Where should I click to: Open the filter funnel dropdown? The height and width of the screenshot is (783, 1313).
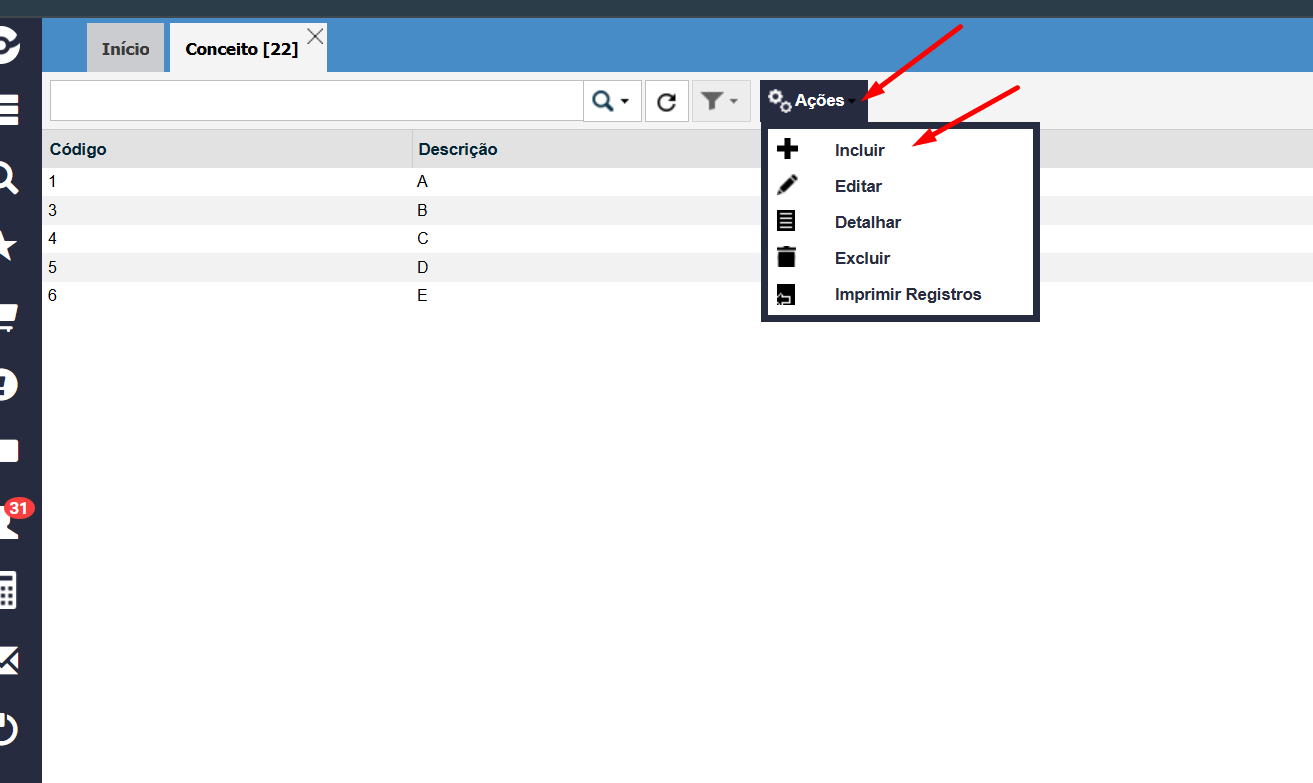coord(721,101)
